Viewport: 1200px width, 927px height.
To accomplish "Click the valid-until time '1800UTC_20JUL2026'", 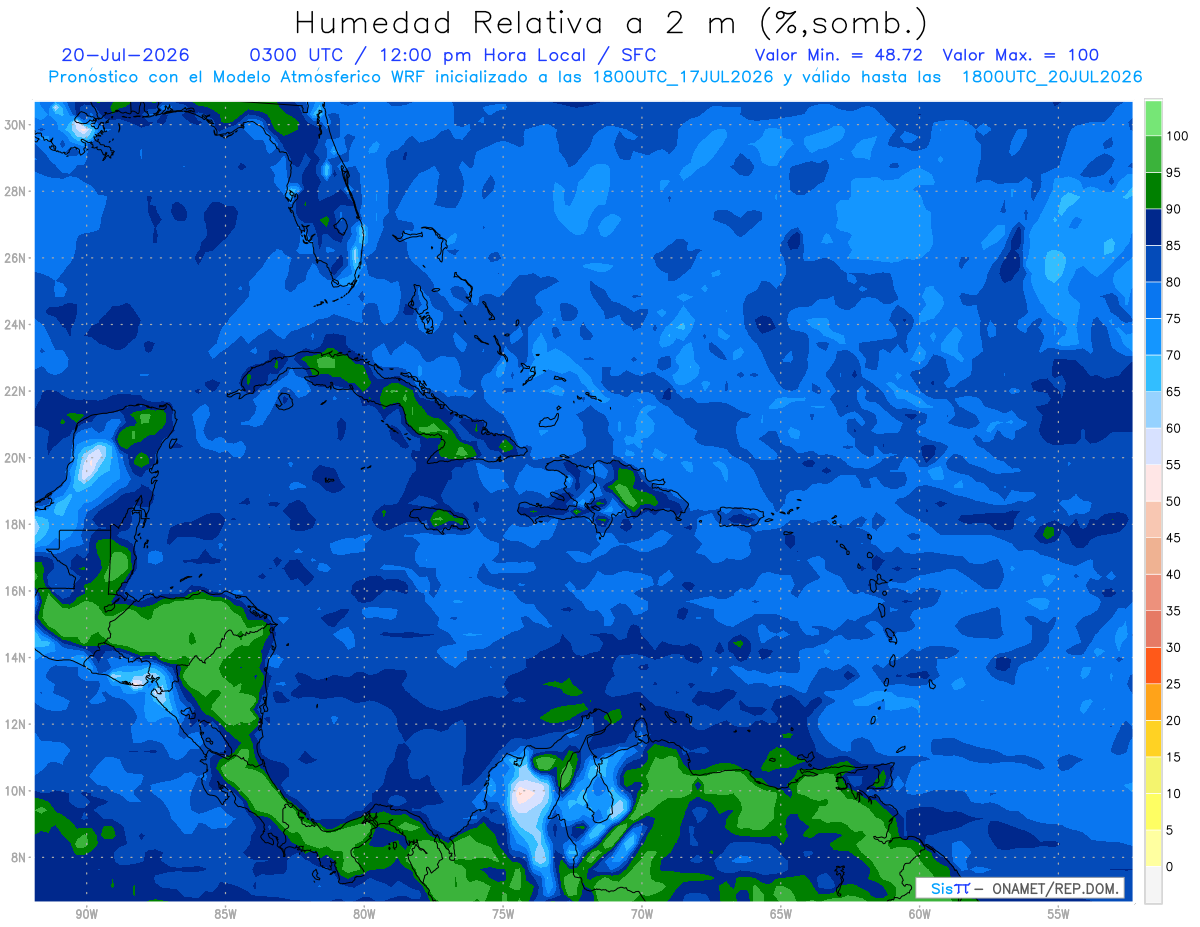I will coord(1051,77).
